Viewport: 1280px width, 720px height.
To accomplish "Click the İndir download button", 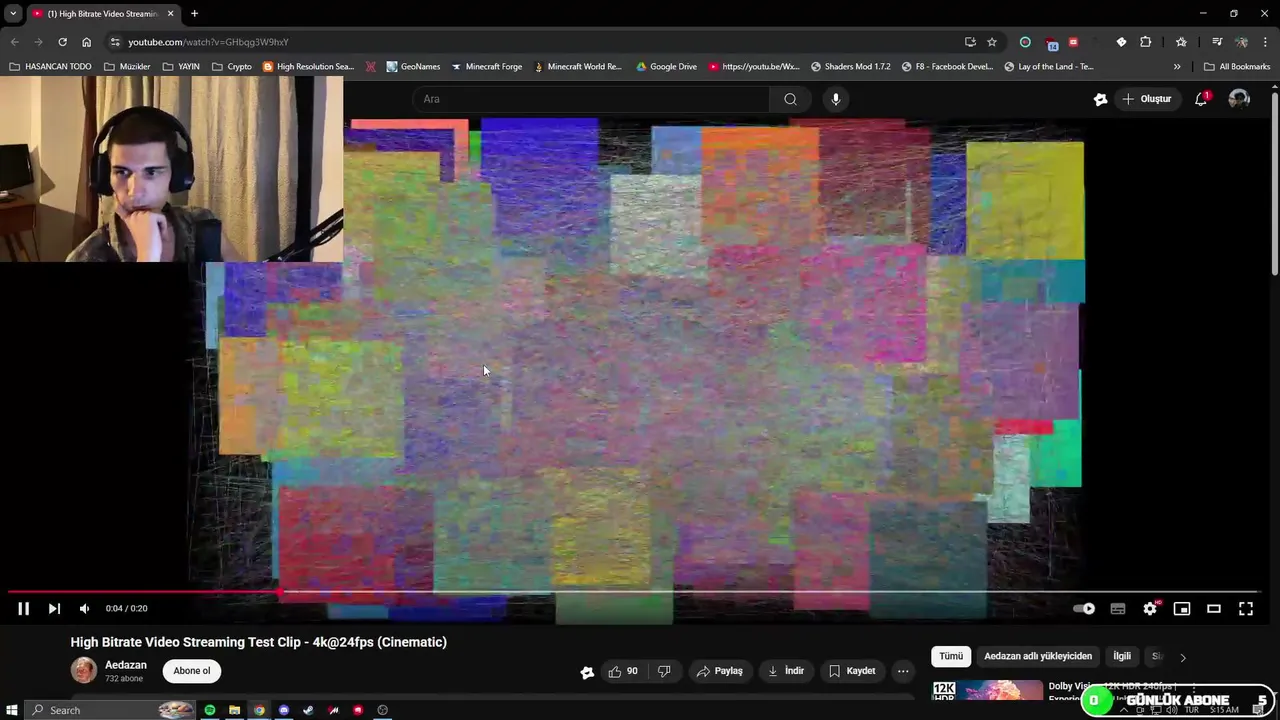I will click(786, 671).
